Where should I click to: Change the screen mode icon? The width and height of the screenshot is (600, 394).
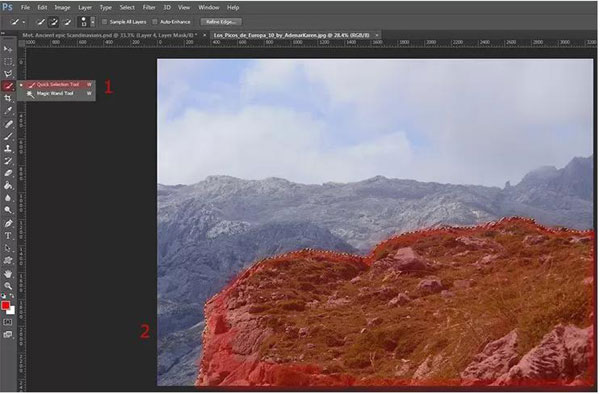pos(8,335)
